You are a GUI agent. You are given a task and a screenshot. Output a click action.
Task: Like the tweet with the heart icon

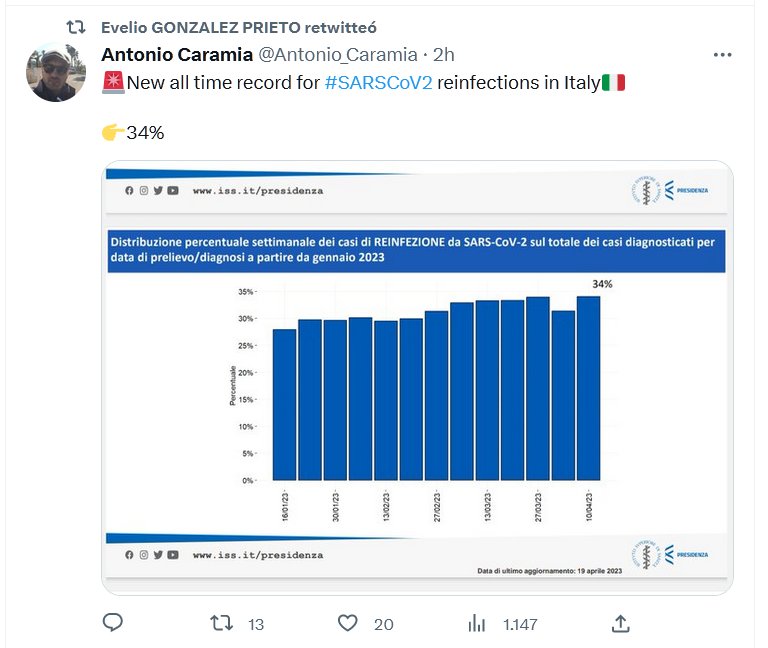pos(347,623)
